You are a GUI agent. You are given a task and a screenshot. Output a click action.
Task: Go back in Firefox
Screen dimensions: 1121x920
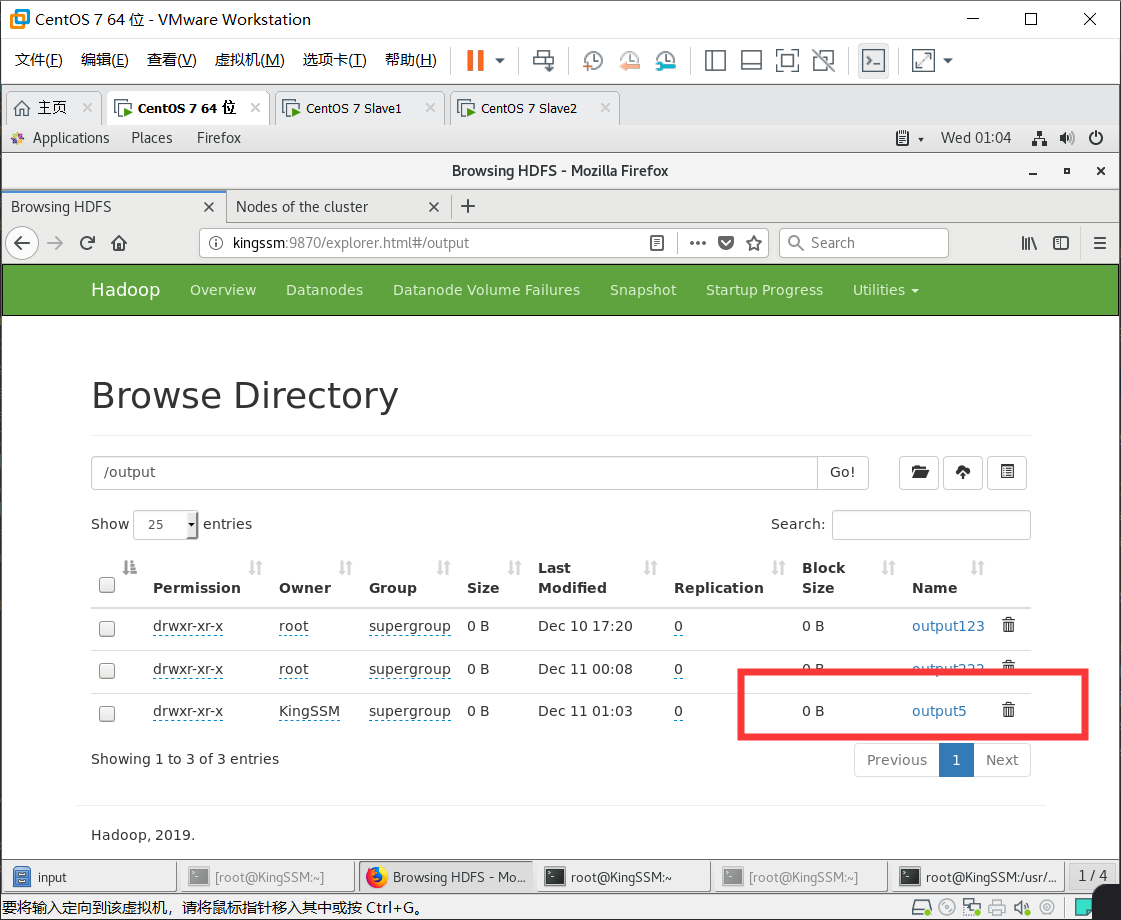(x=22, y=243)
